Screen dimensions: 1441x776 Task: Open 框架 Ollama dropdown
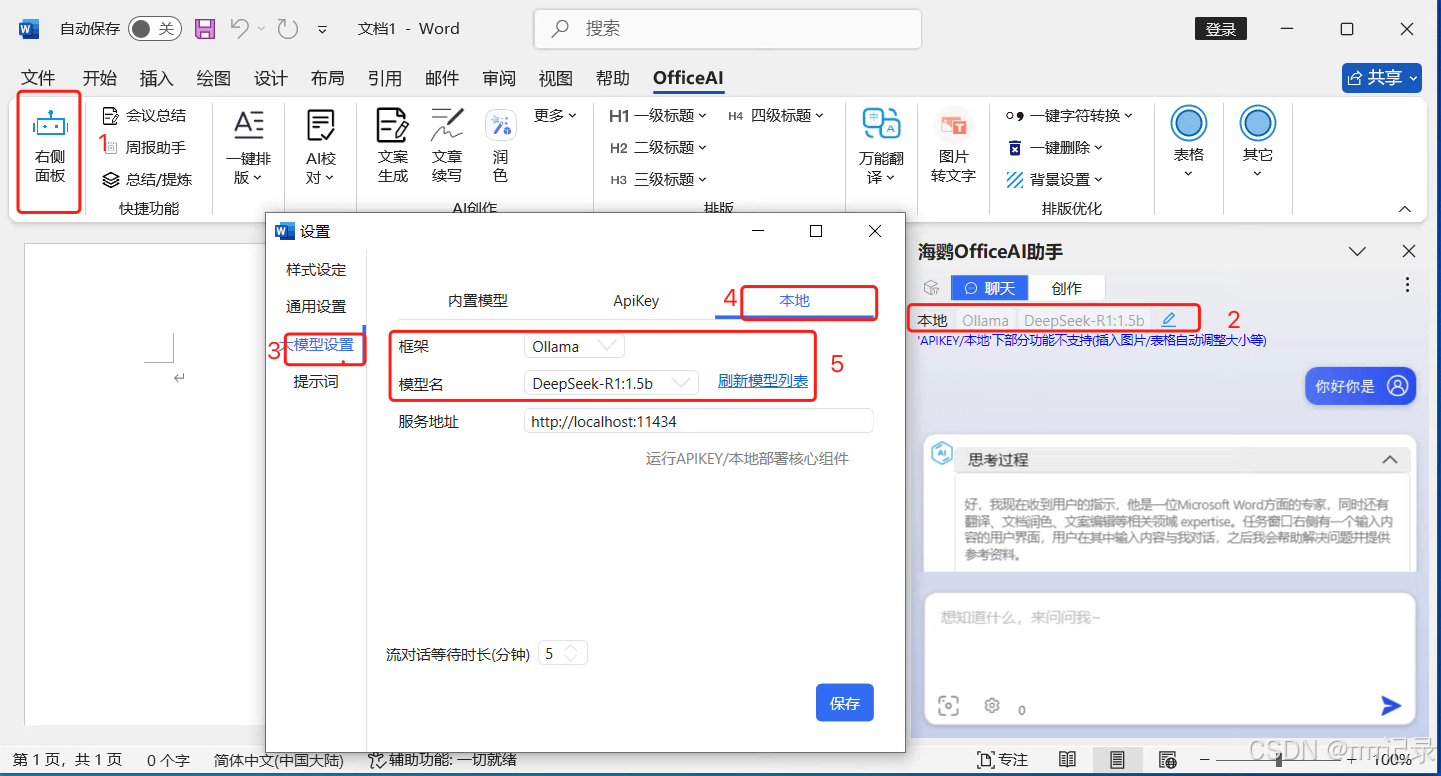574,346
